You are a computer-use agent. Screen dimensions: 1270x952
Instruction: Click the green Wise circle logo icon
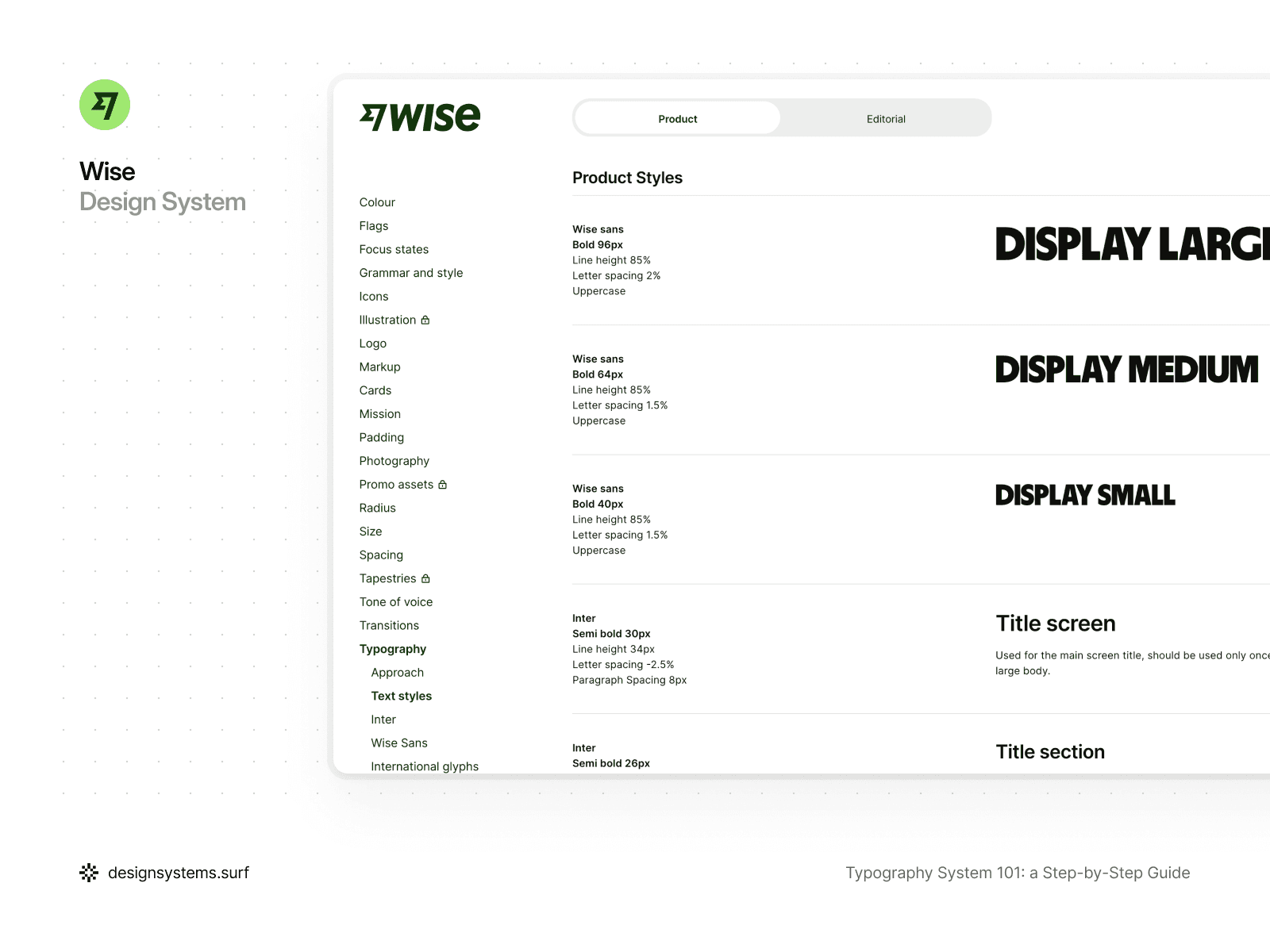pos(105,105)
